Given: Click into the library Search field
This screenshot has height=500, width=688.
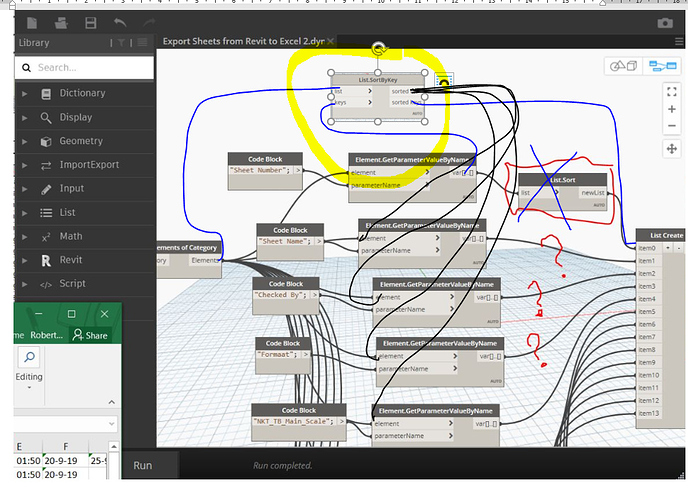Looking at the screenshot, I should 84,68.
